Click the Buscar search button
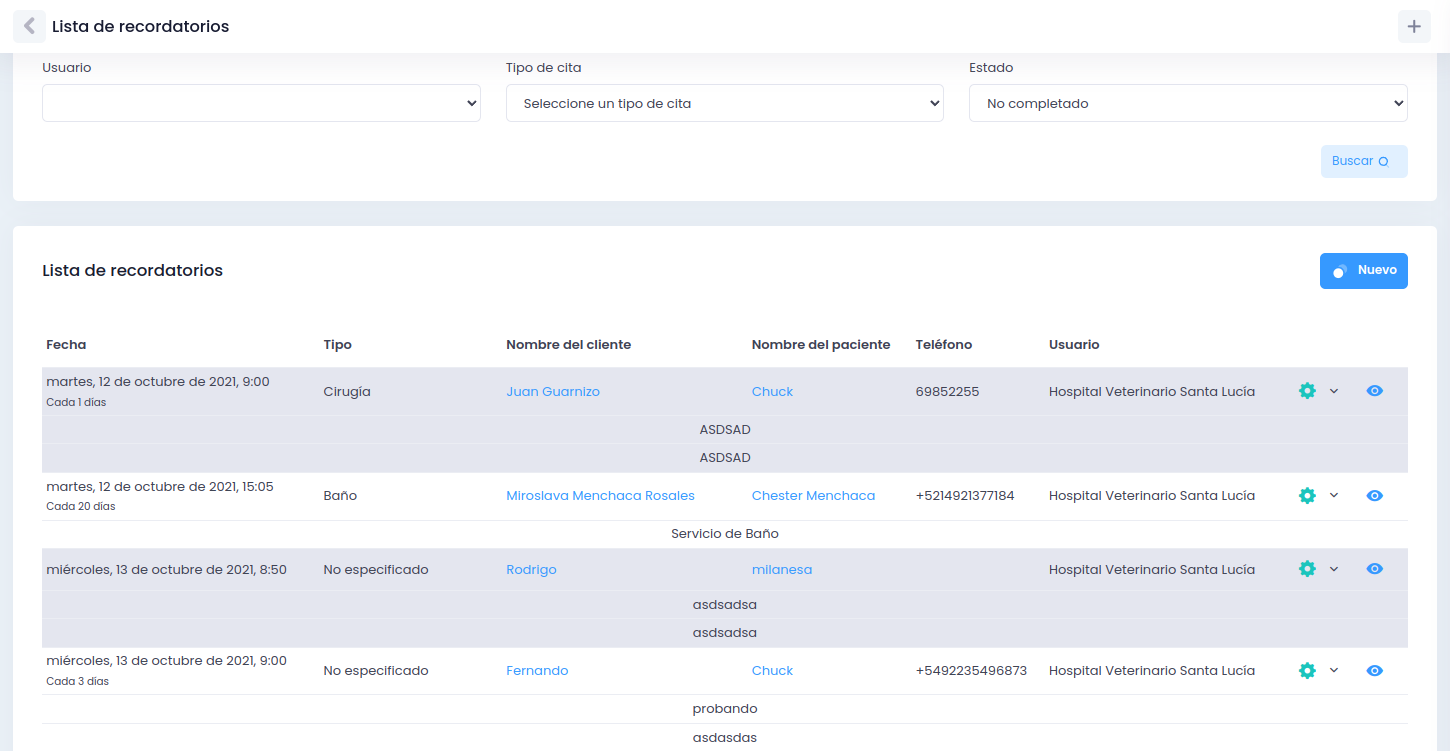The height and width of the screenshot is (751, 1450). [1364, 161]
